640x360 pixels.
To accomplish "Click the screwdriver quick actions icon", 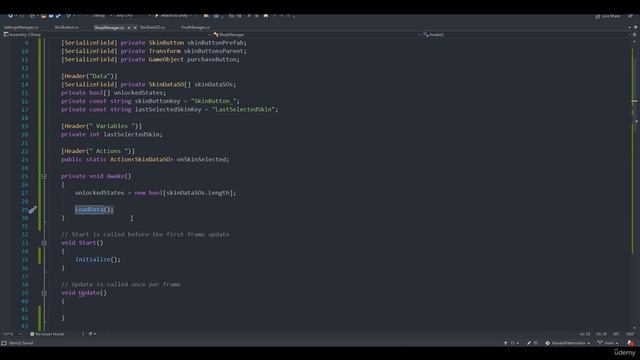I will click(x=33, y=210).
